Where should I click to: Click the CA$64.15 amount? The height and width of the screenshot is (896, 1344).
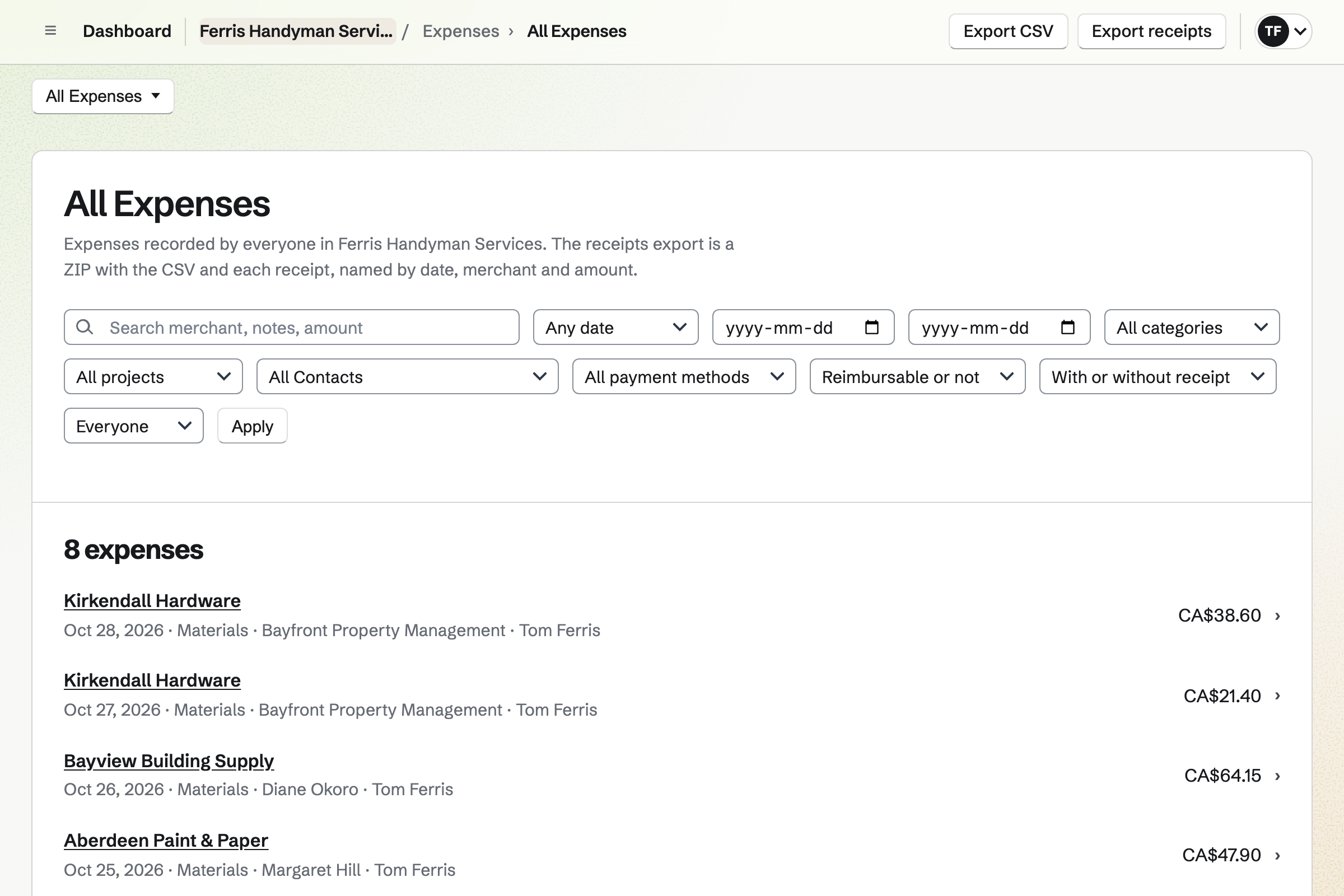(1222, 776)
